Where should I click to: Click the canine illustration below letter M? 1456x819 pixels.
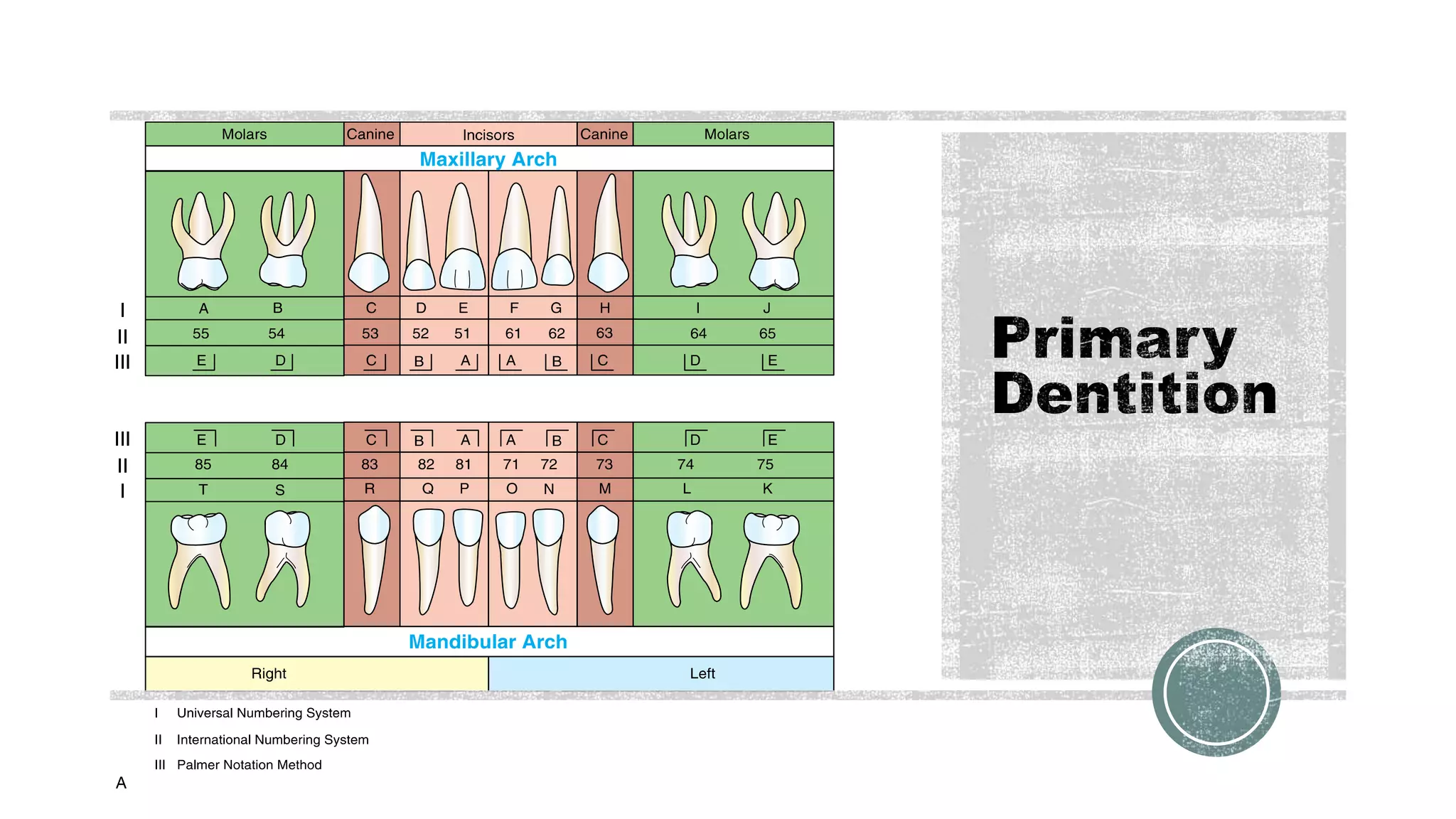click(x=603, y=560)
